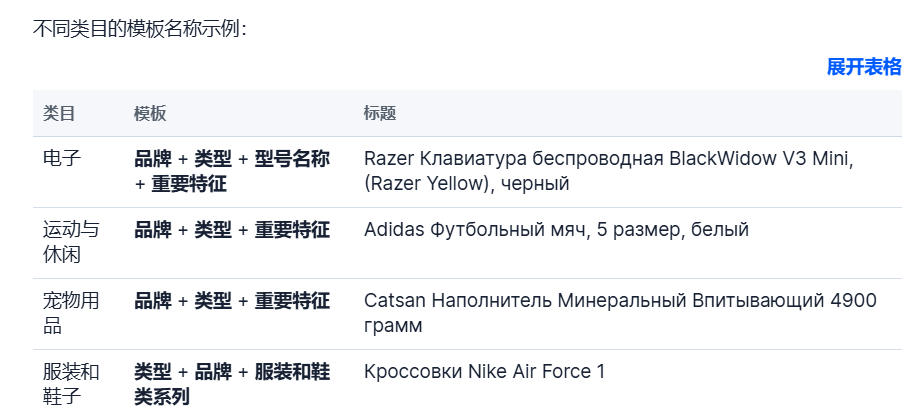
Task: Click the 运动与休闲 category cell
Action: pyautogui.click(x=71, y=242)
